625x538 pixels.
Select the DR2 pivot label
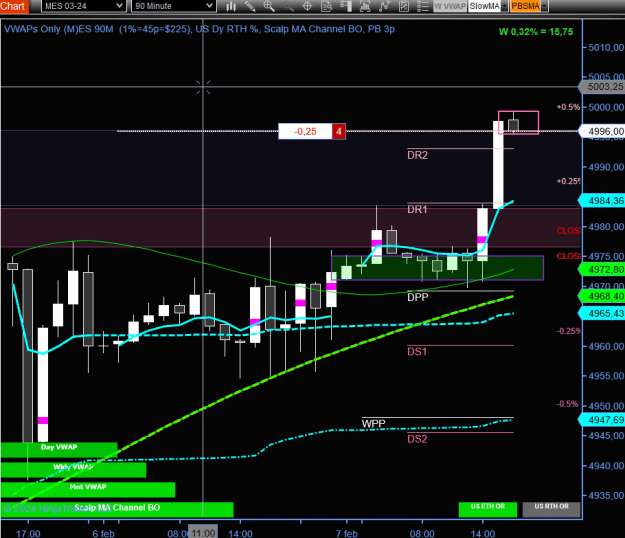(417, 155)
